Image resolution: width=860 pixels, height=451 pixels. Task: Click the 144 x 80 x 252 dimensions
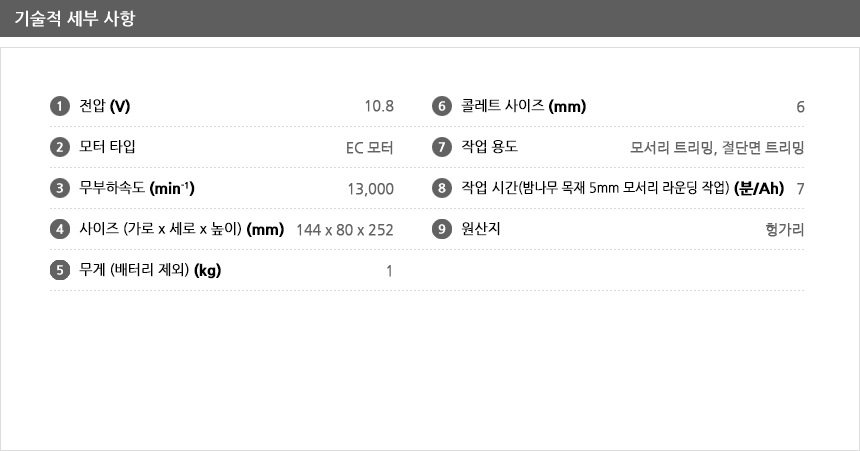pyautogui.click(x=344, y=229)
